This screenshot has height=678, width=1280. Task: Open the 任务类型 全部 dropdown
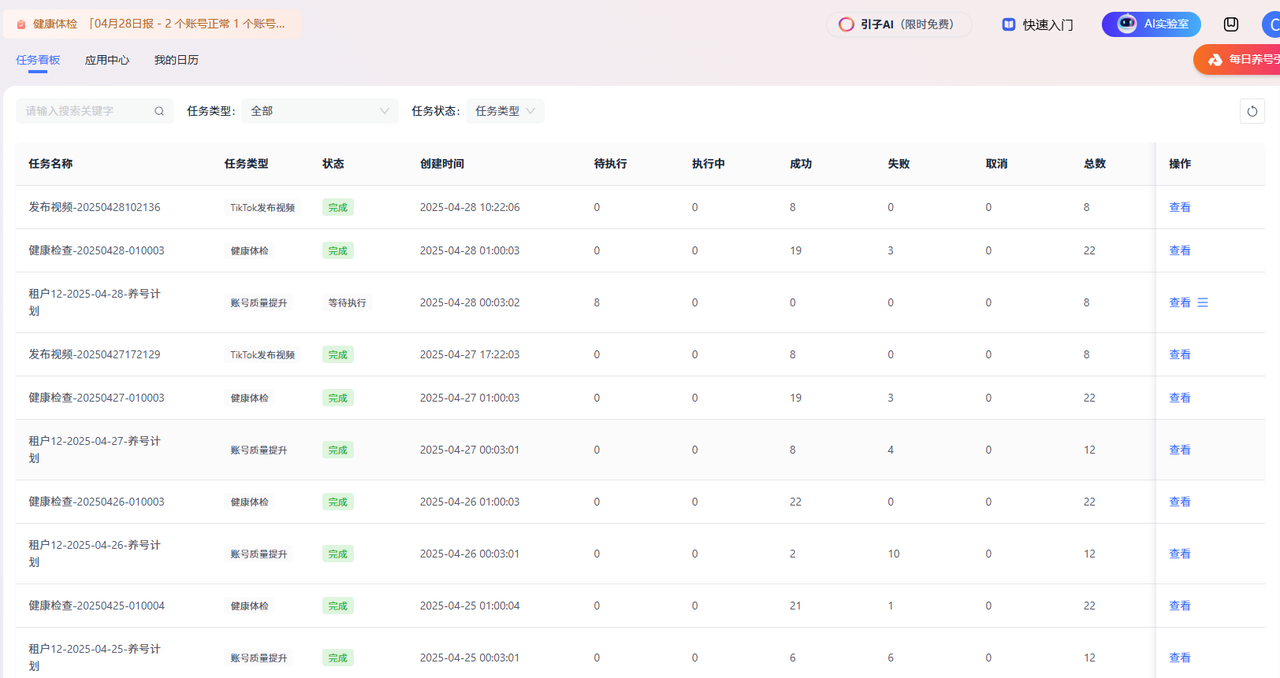click(x=320, y=111)
